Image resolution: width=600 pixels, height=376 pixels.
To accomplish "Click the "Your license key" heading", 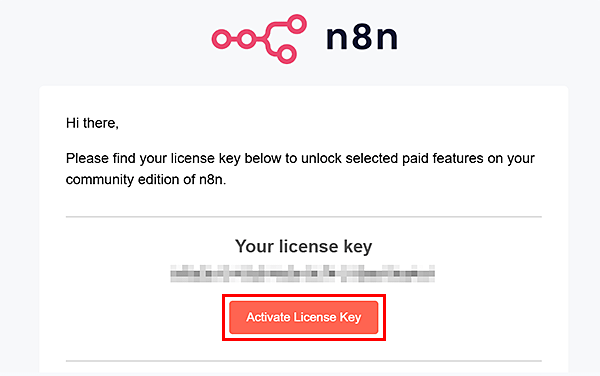I will (303, 246).
